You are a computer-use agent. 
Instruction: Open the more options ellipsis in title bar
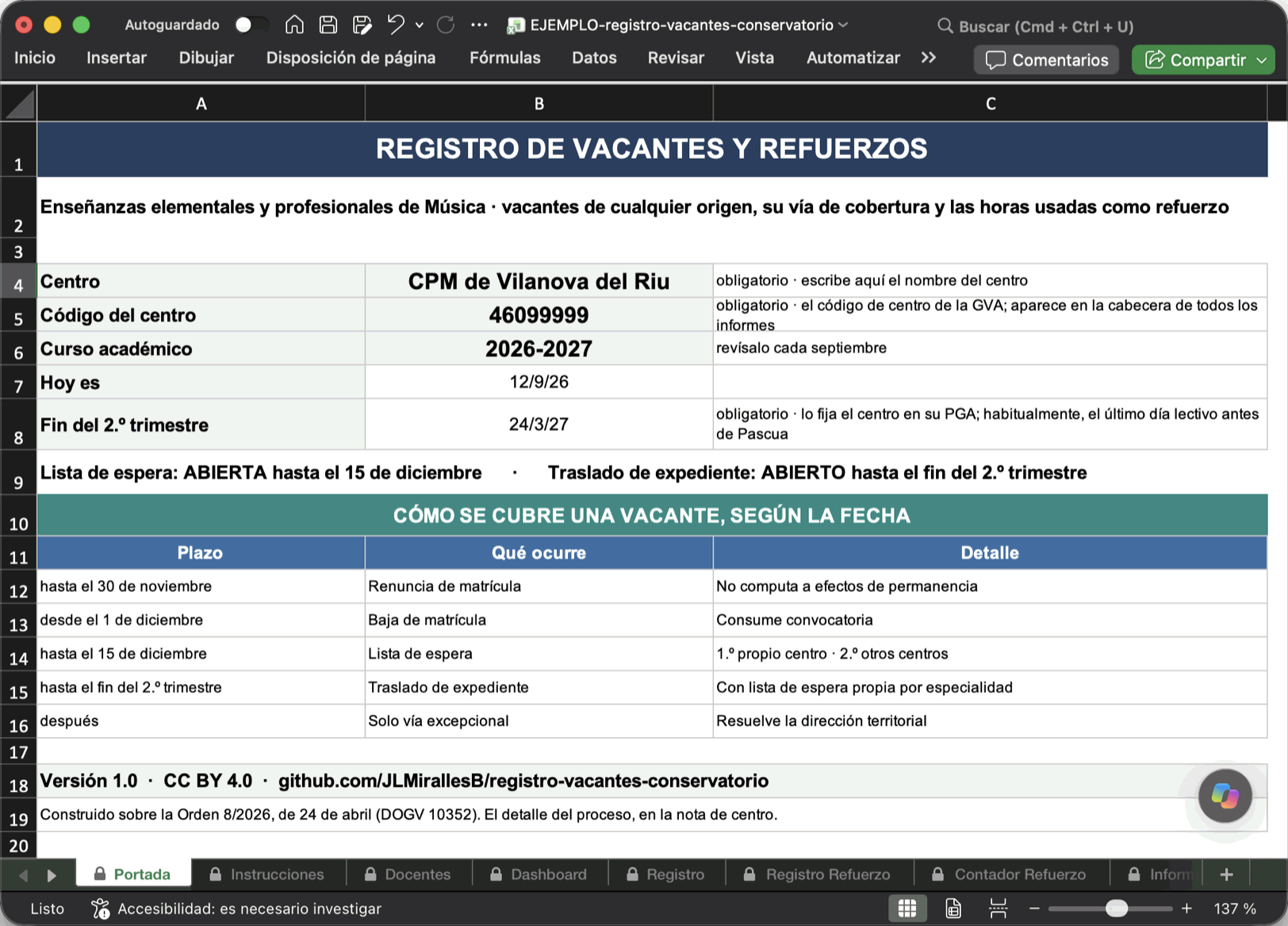pos(479,25)
